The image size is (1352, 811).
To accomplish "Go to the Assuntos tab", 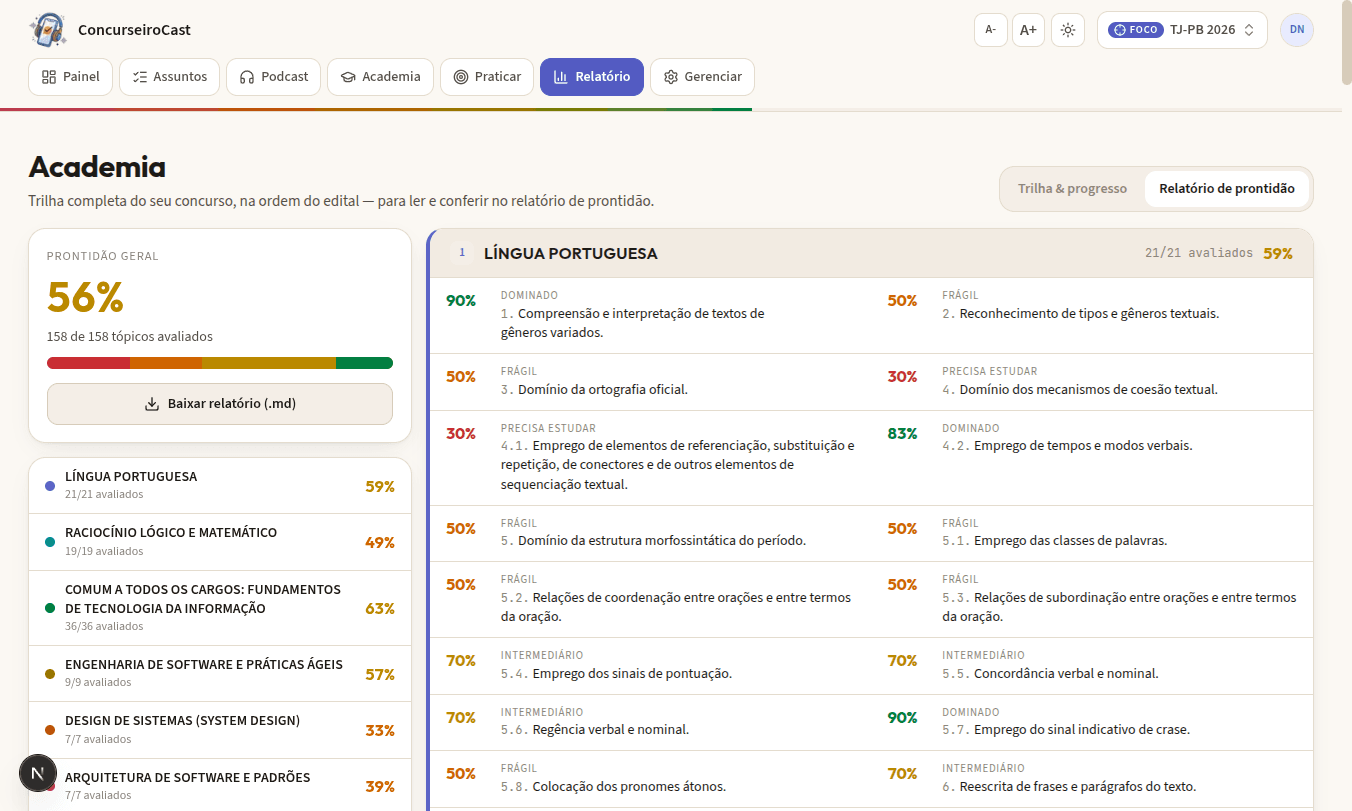I will pyautogui.click(x=169, y=77).
